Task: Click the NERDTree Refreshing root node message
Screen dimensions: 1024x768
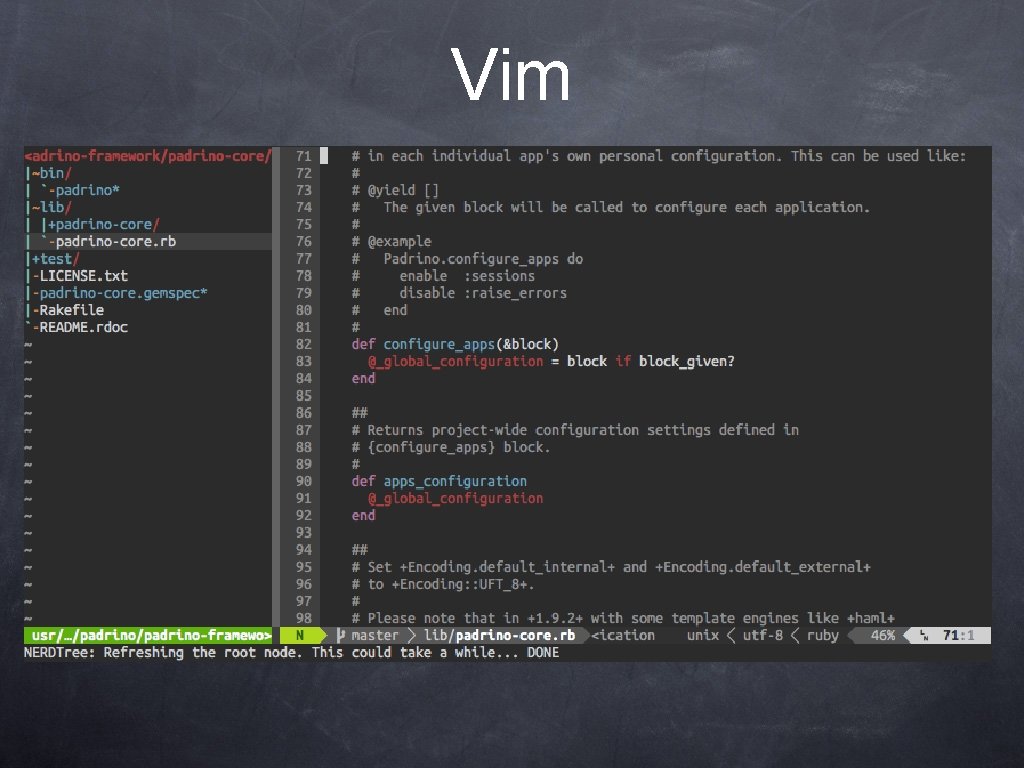Action: [x=291, y=652]
